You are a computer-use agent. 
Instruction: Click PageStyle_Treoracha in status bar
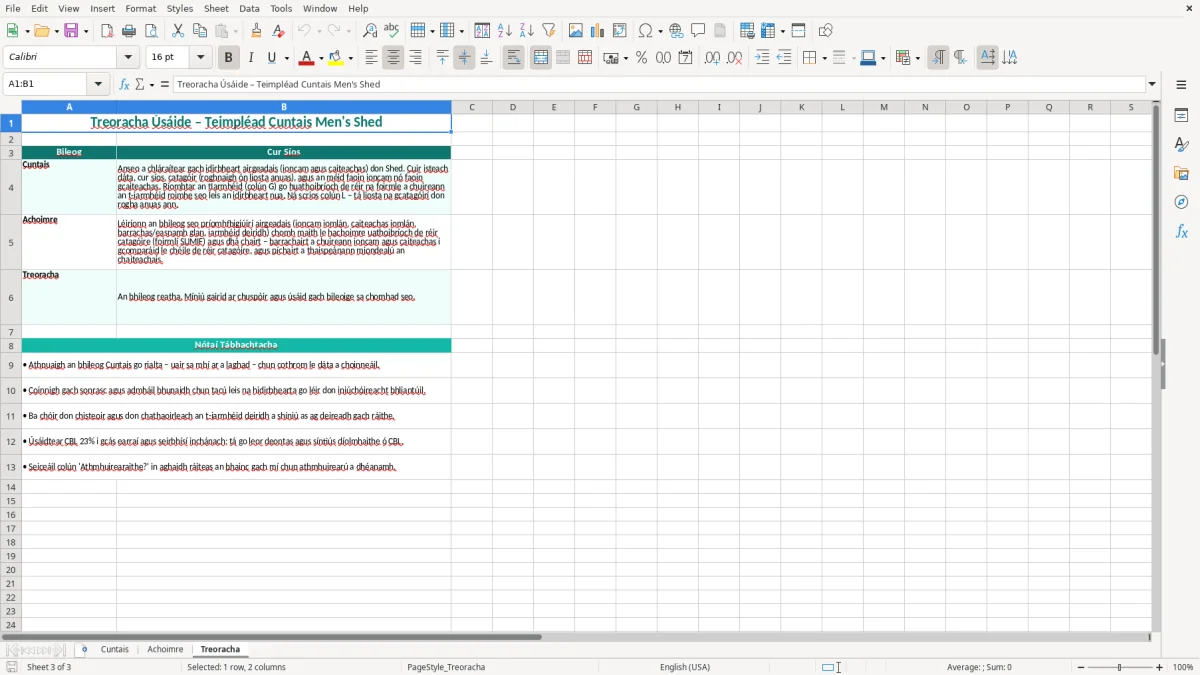click(x=445, y=667)
